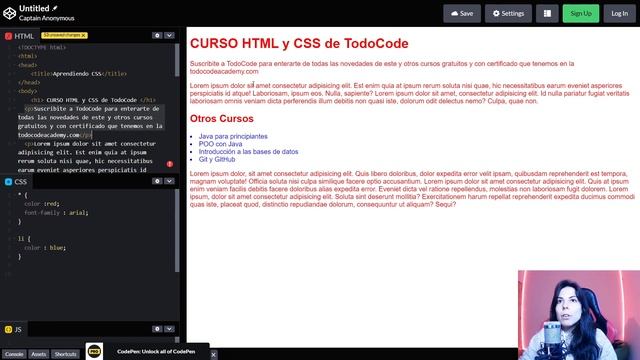Open the Assets panel
This screenshot has height=360, width=640.
click(39, 354)
